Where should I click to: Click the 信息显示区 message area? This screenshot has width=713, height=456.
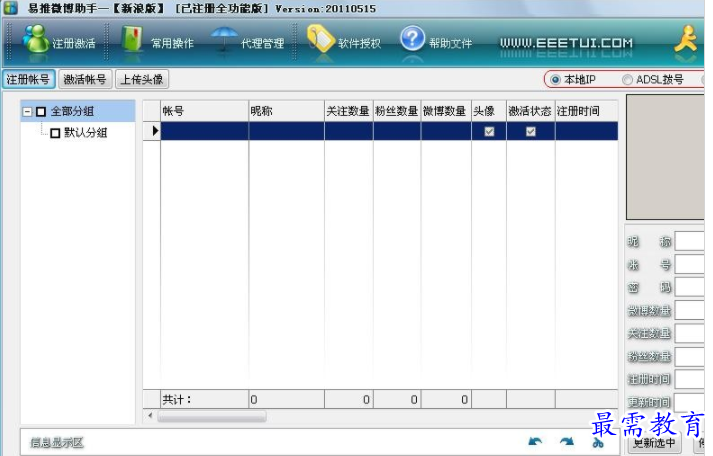(57, 442)
